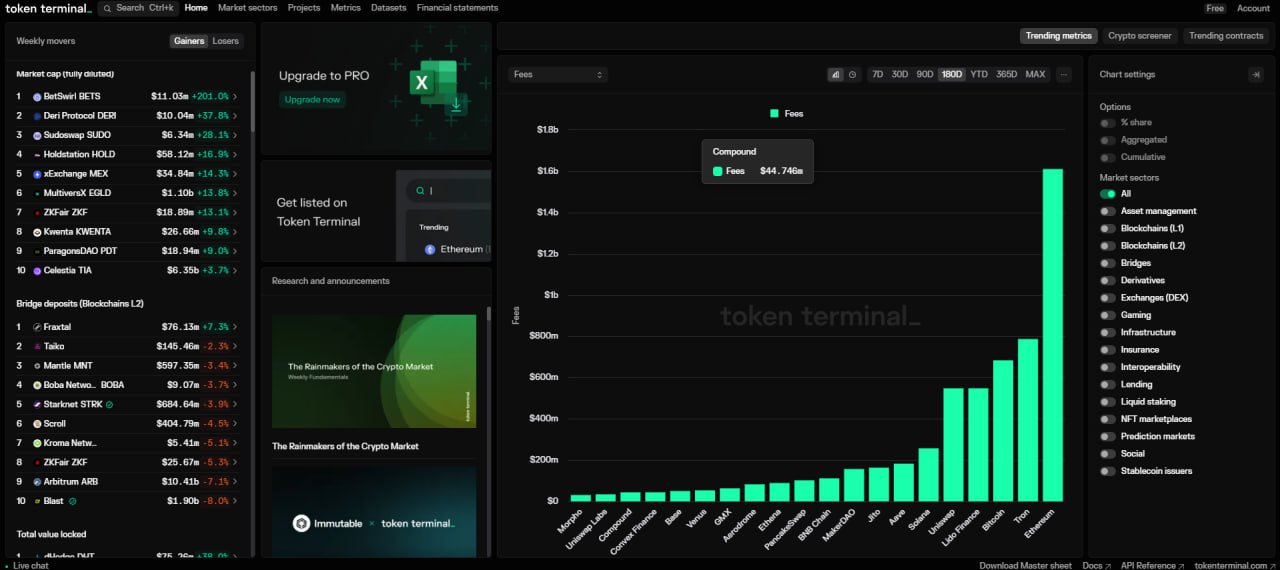Select the MAX time range

click(1035, 75)
